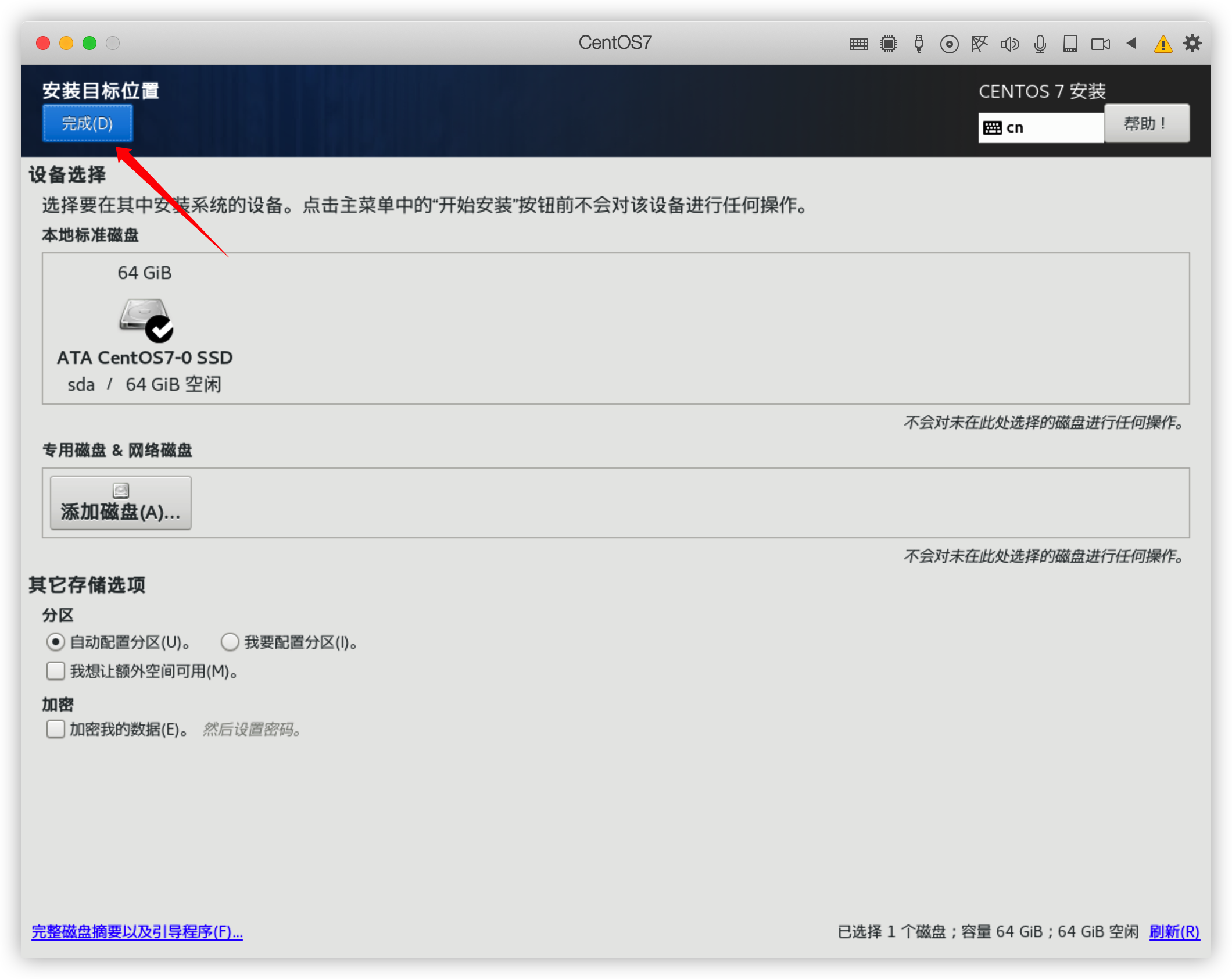Click the keyboard icon in VM toolbar
The image size is (1232, 979).
click(858, 44)
